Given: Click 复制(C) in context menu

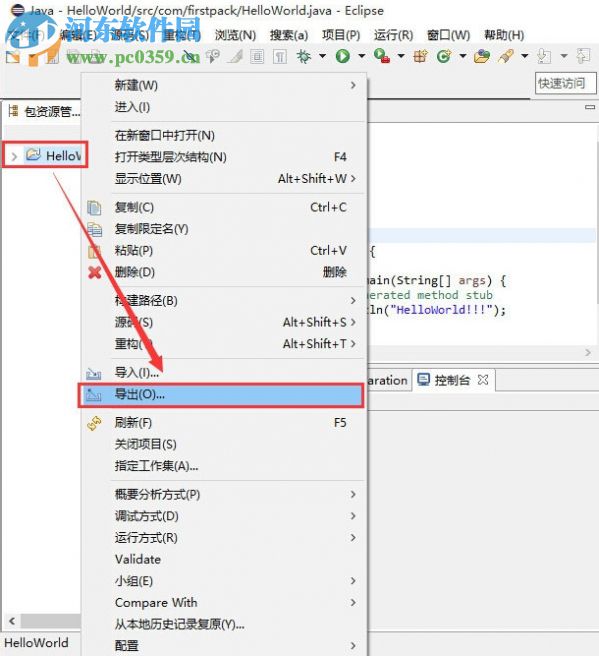Looking at the screenshot, I should [x=224, y=207].
